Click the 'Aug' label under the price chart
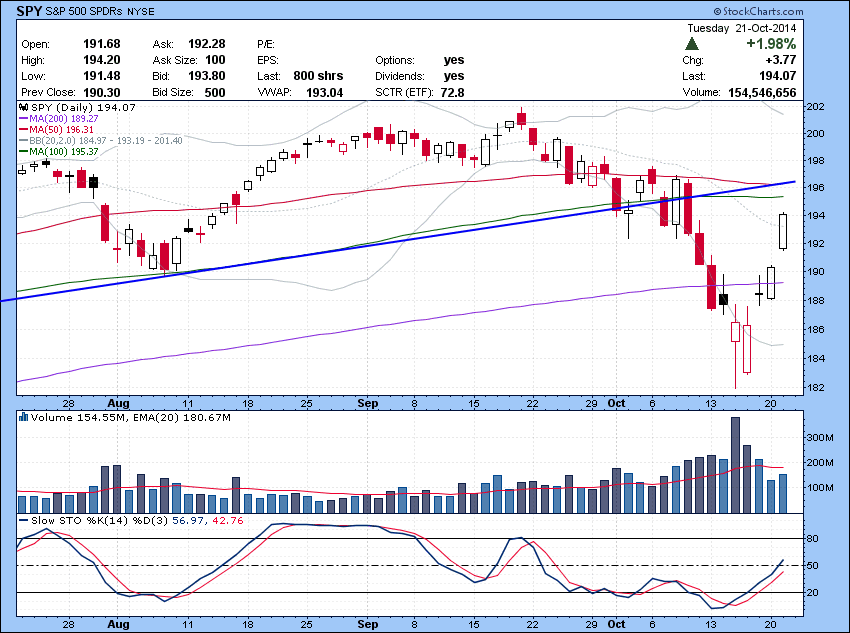 coord(118,403)
